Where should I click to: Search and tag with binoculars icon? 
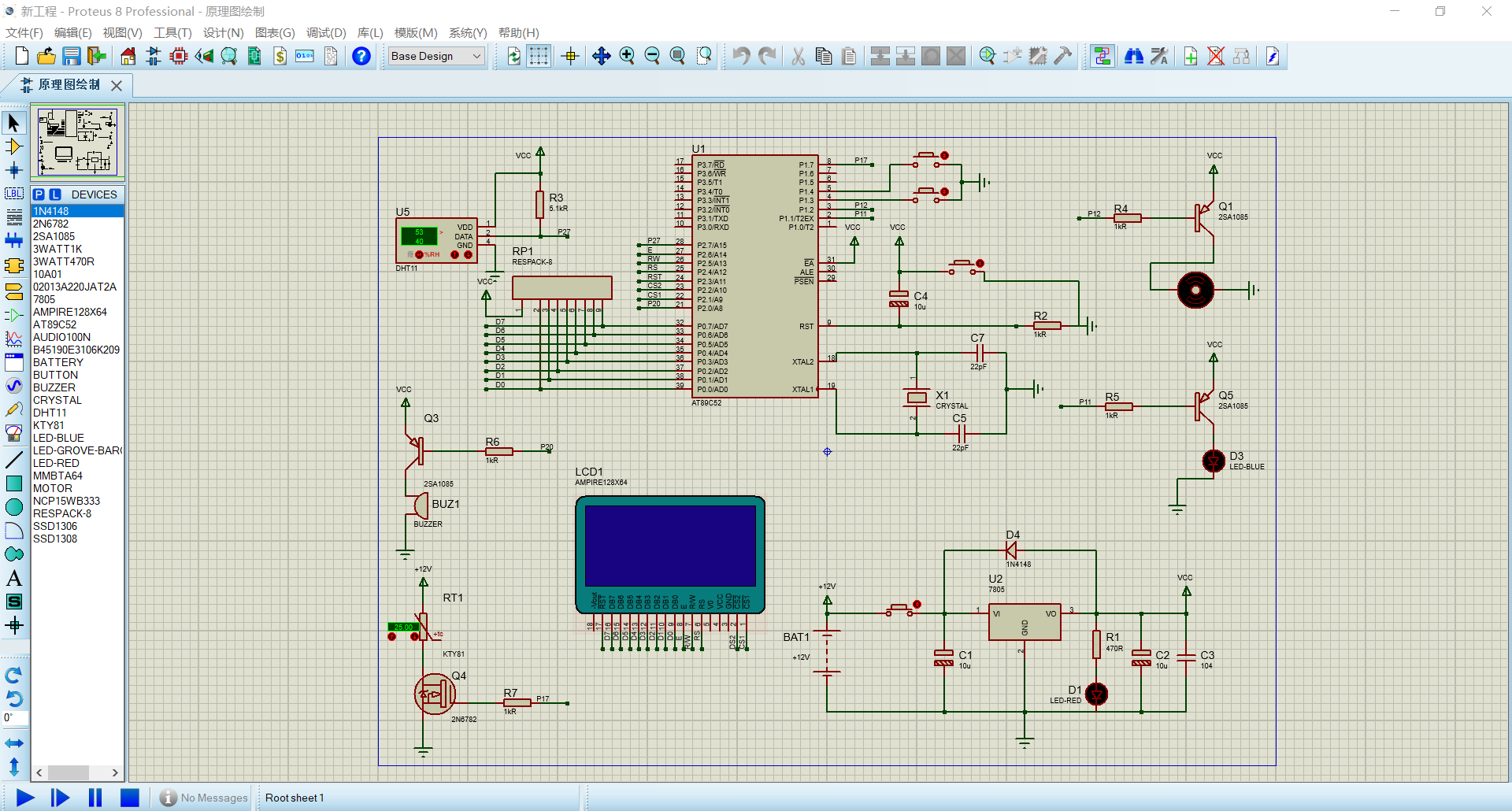click(x=1134, y=56)
